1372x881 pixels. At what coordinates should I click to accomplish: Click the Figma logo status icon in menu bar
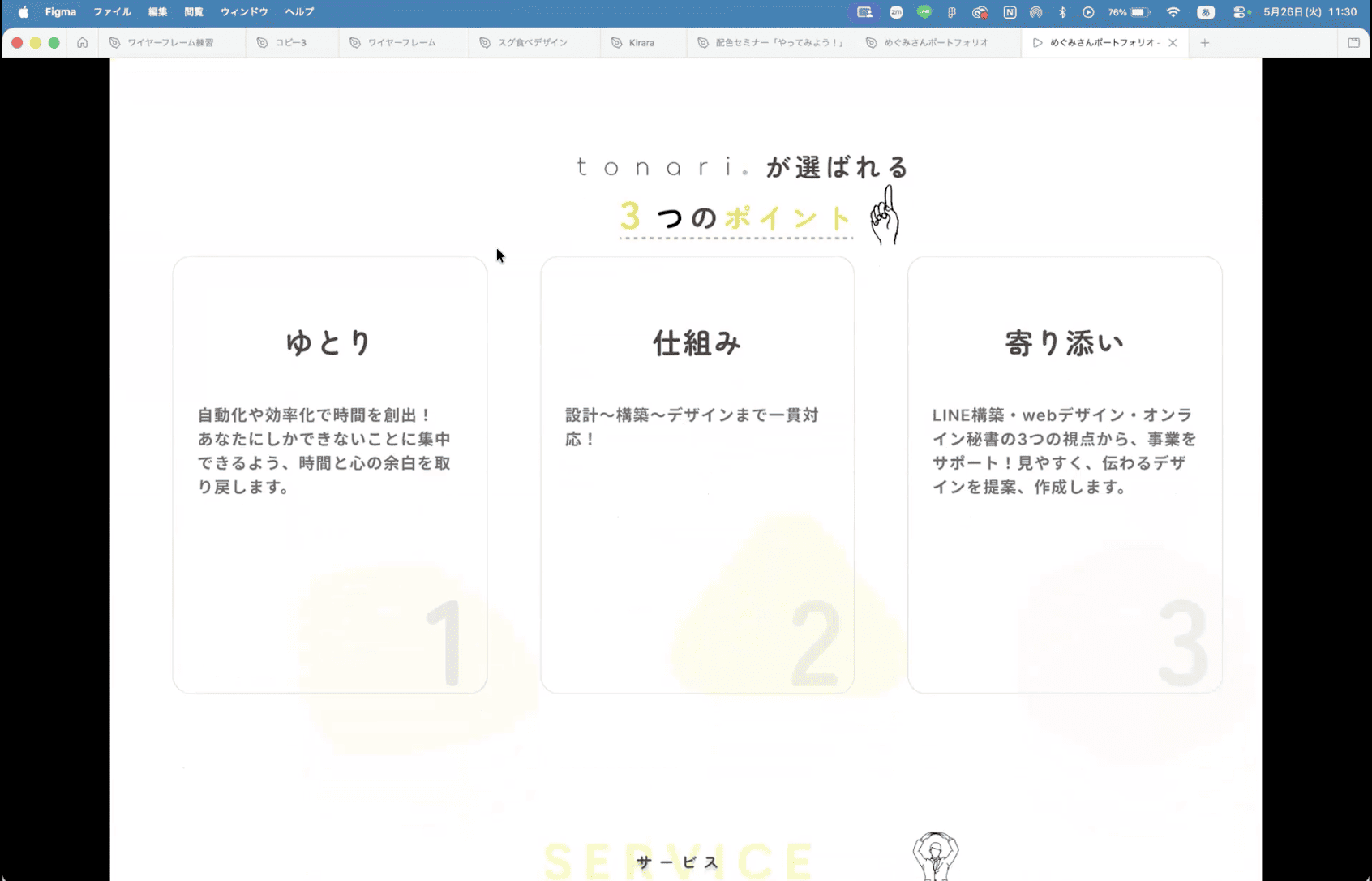952,12
